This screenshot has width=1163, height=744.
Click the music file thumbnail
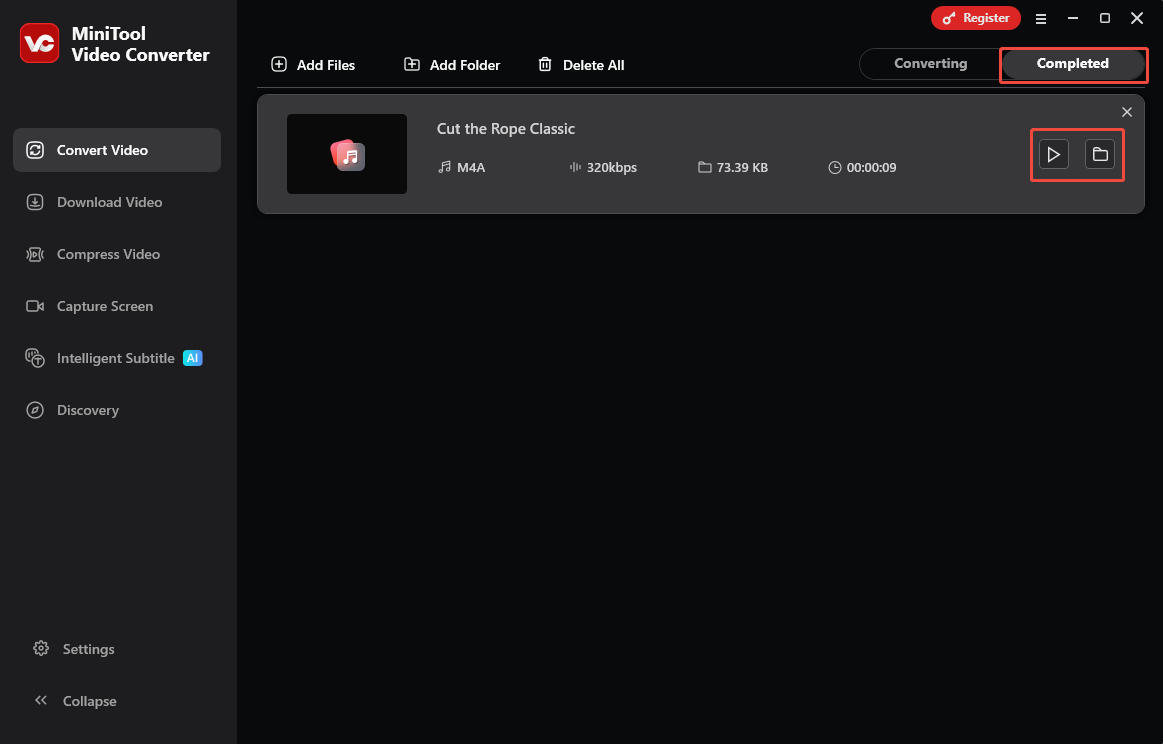coord(347,154)
